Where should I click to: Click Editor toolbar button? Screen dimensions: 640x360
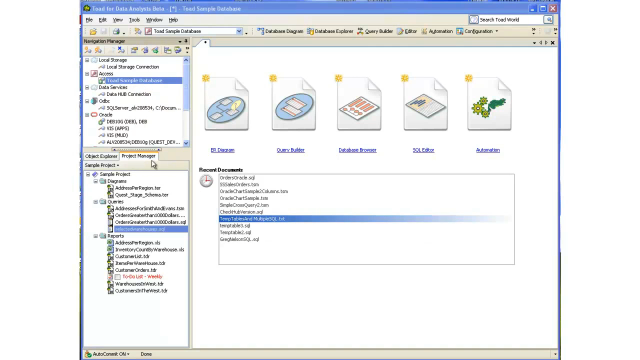(407, 31)
